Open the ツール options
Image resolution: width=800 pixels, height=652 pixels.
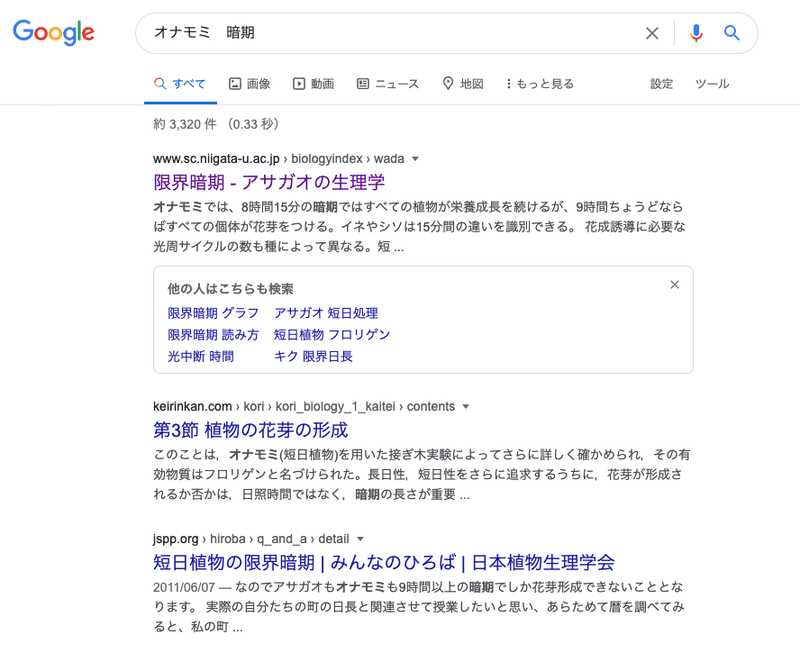coord(712,84)
